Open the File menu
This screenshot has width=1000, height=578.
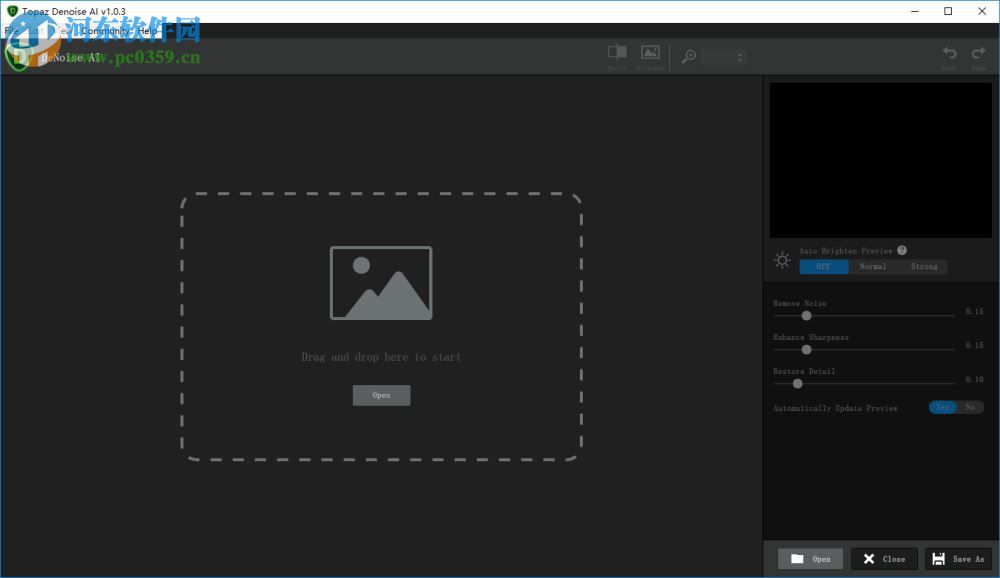11,31
